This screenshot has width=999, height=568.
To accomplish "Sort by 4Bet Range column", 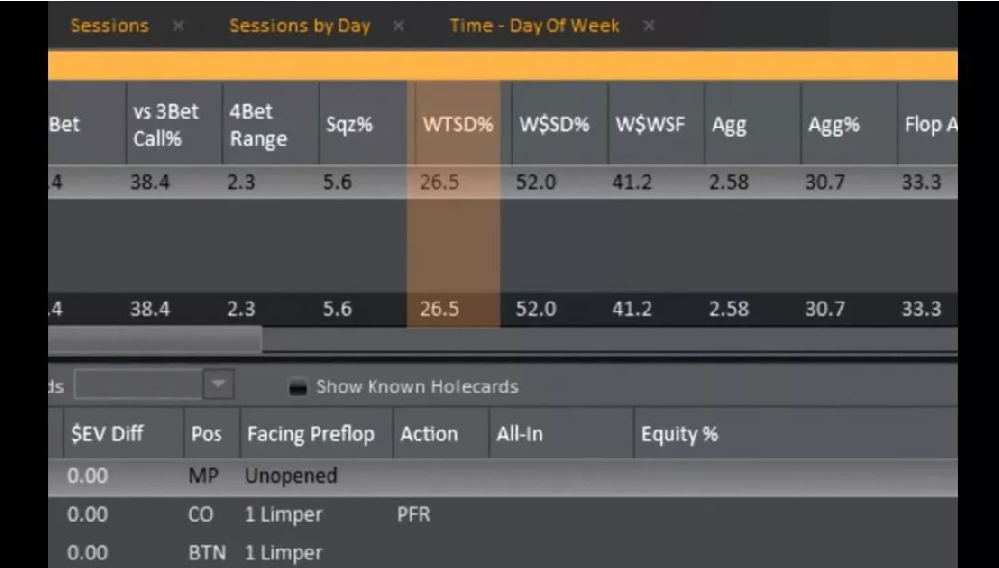I will click(258, 125).
